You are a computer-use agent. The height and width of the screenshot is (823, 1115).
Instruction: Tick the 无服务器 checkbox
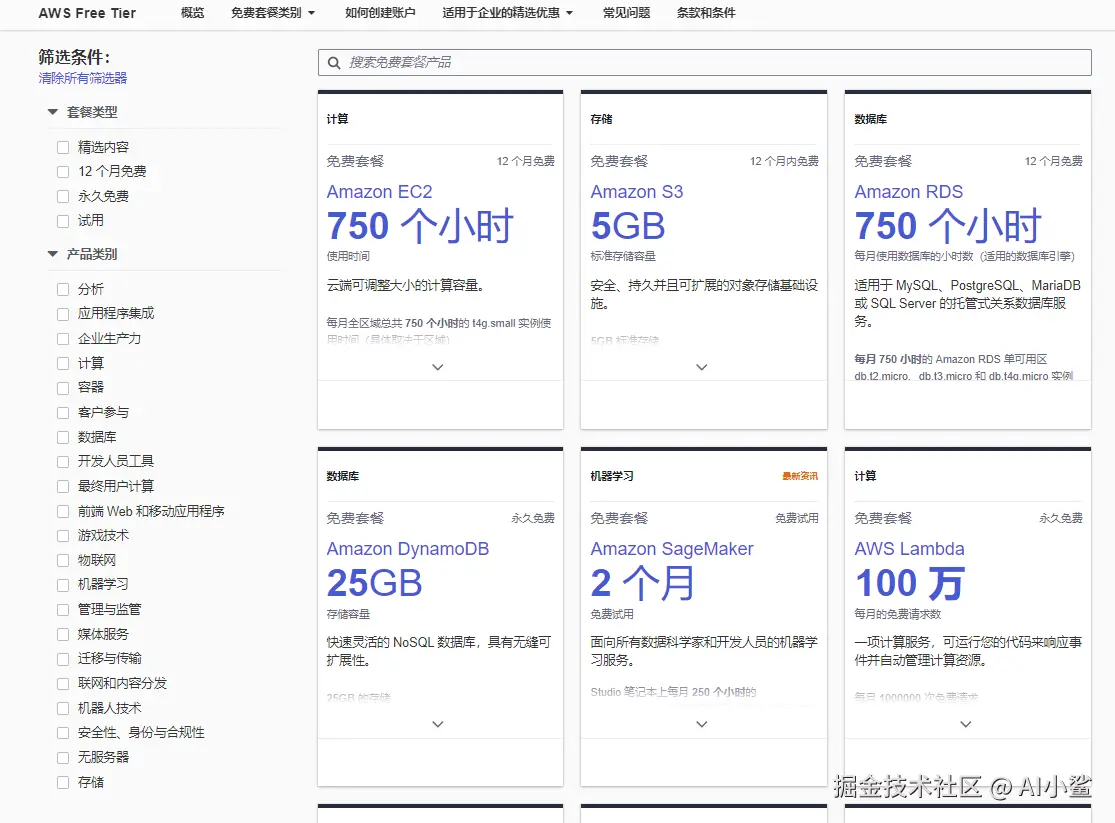click(63, 758)
